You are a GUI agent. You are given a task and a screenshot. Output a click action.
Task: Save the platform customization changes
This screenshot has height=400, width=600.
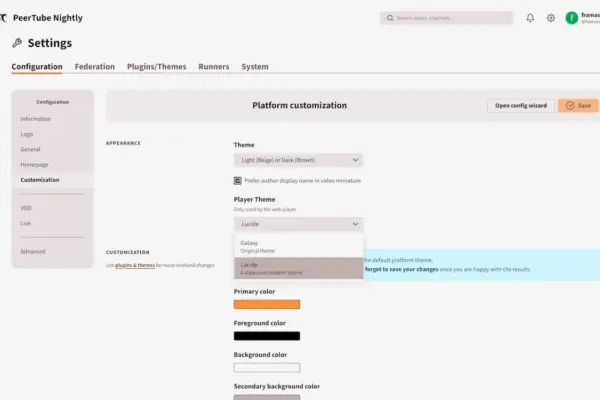click(578, 106)
